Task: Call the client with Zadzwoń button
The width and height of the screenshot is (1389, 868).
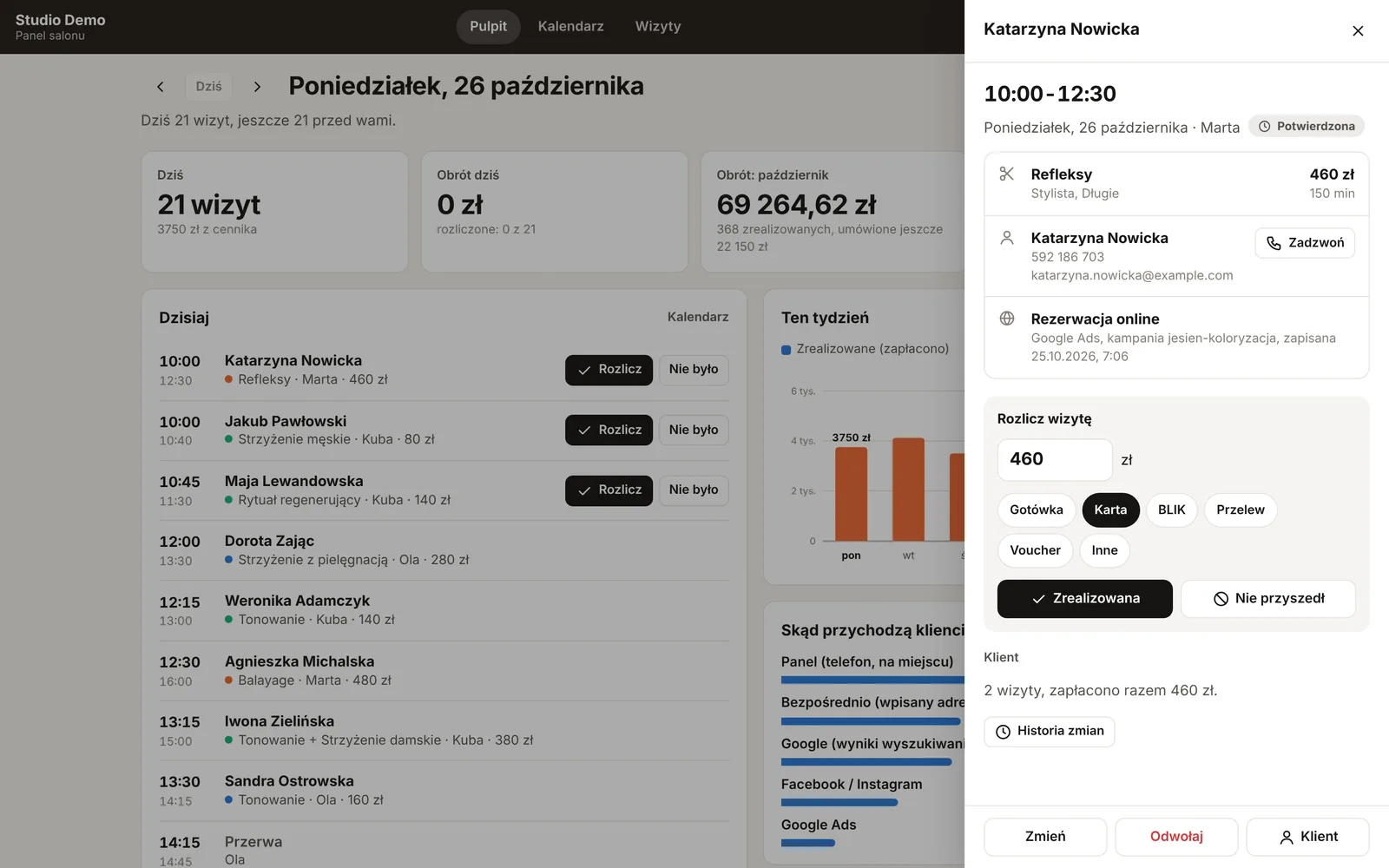Action: point(1305,243)
